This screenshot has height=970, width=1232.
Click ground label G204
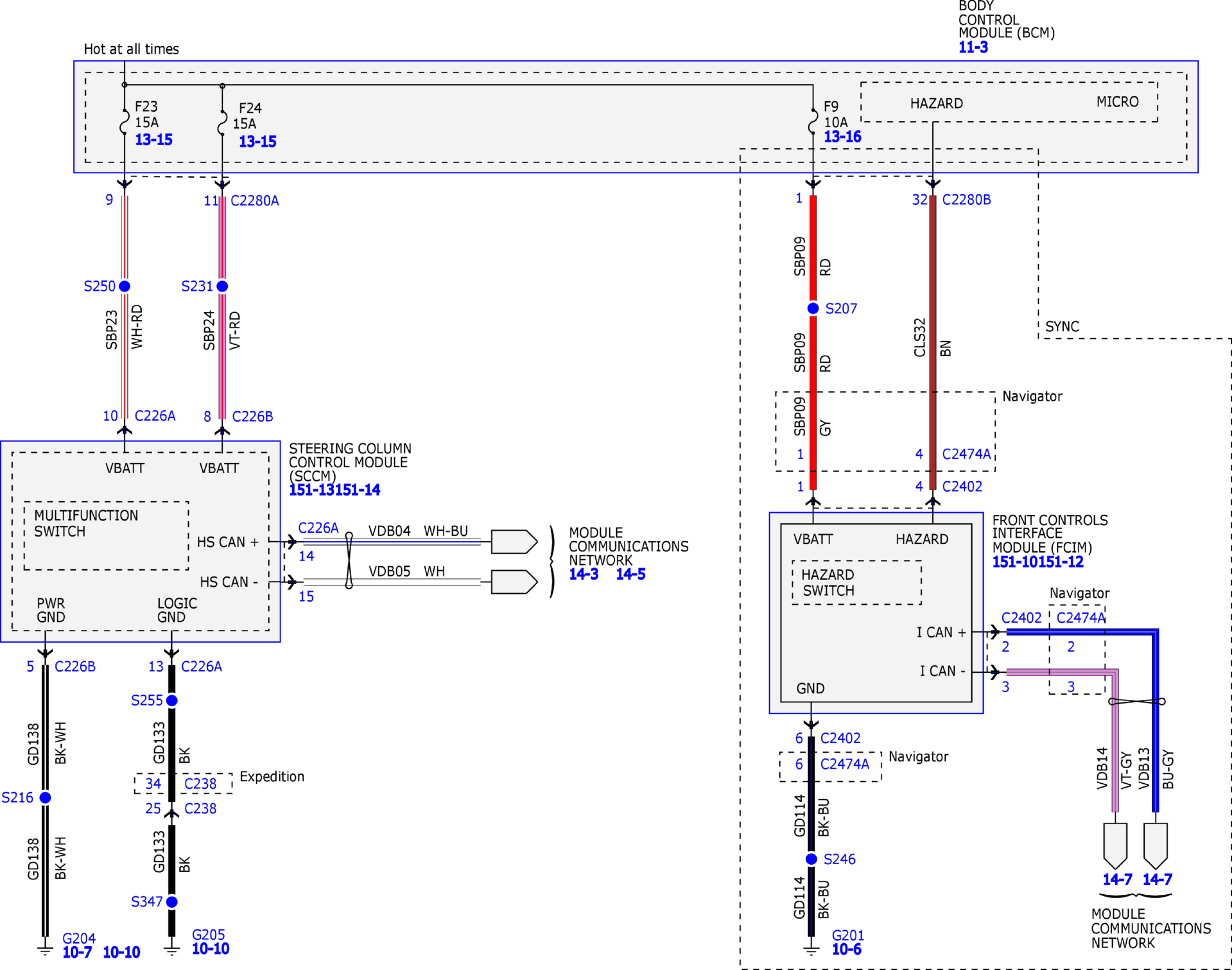coord(79,938)
